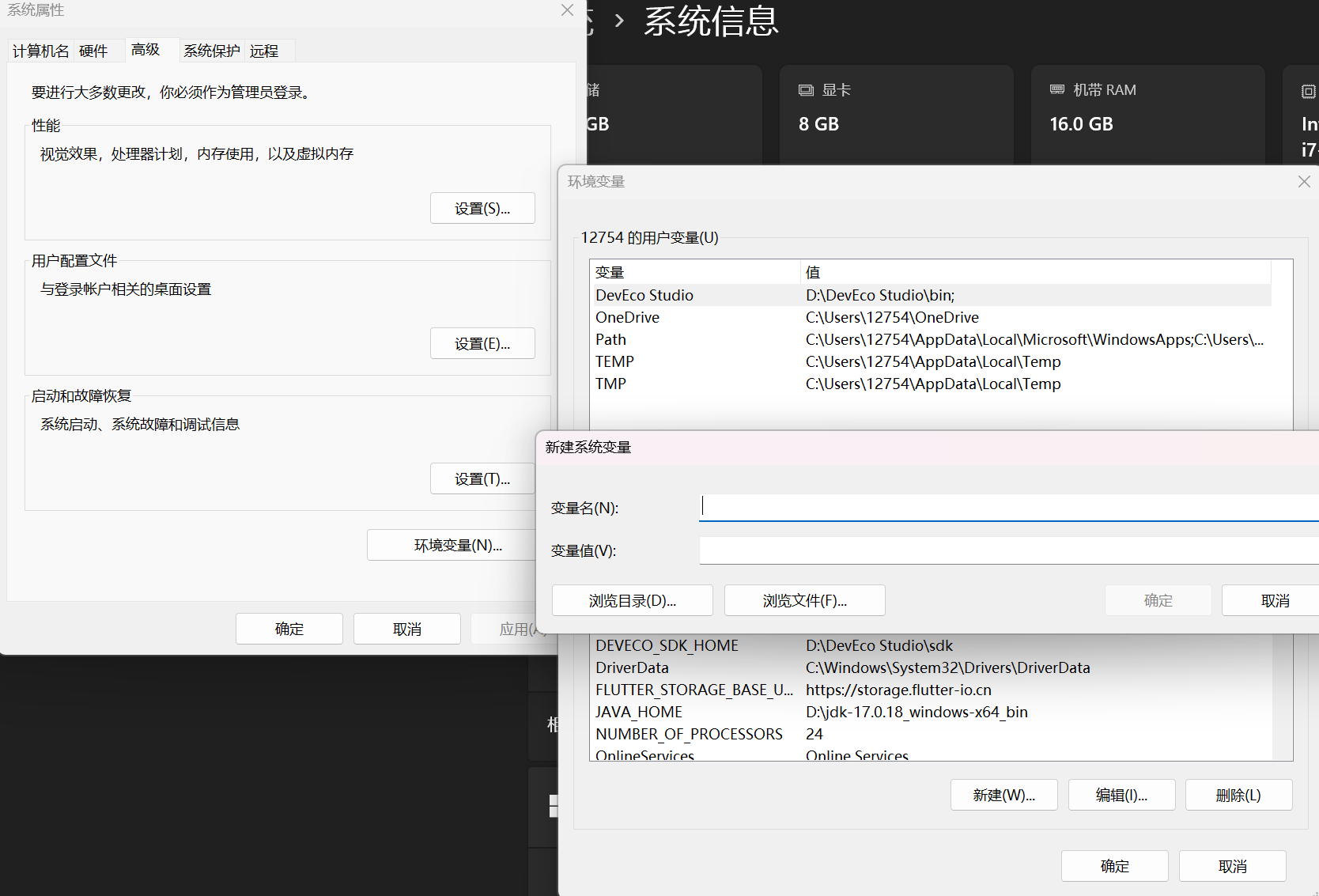Select the JAVA_HOME system variable
Image resolution: width=1319 pixels, height=896 pixels.
932,712
